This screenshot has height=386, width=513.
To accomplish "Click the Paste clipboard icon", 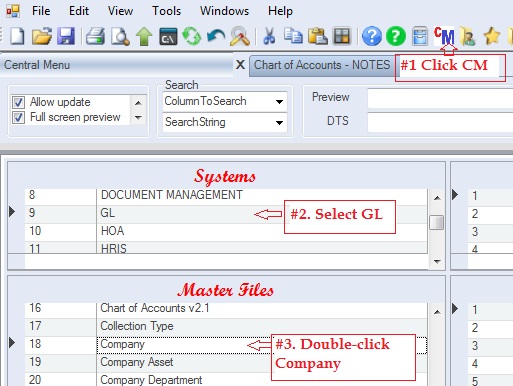I will (x=318, y=36).
